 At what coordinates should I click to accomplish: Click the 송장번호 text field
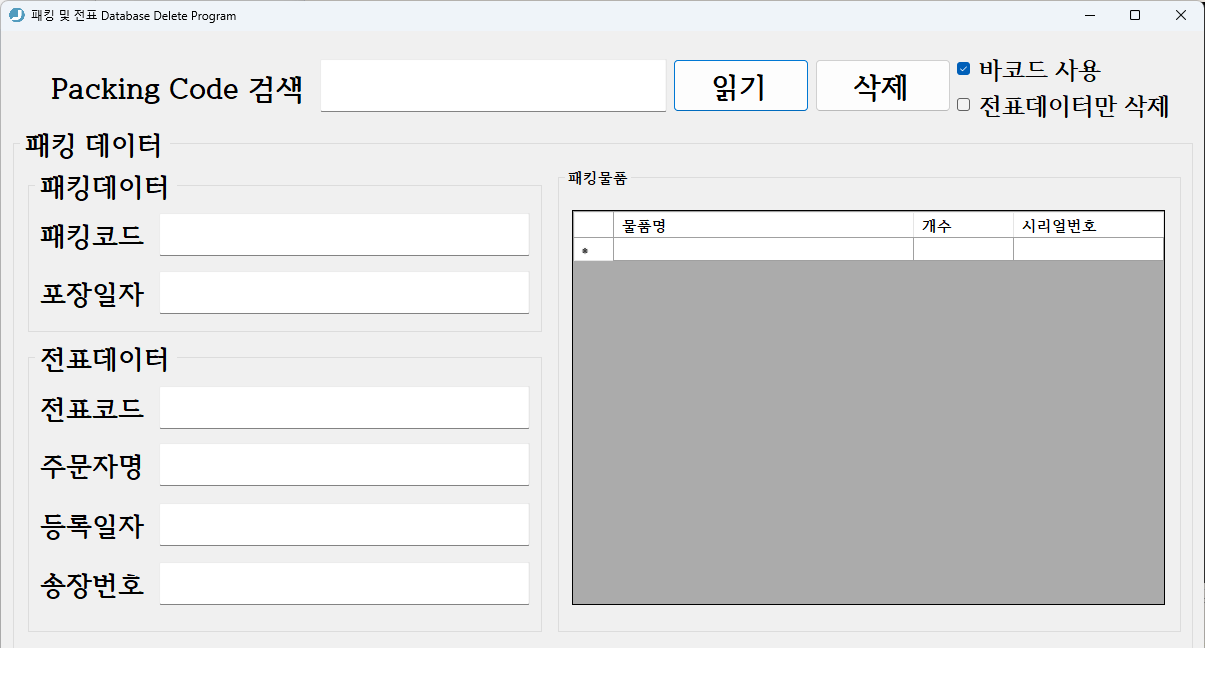pyautogui.click(x=344, y=583)
